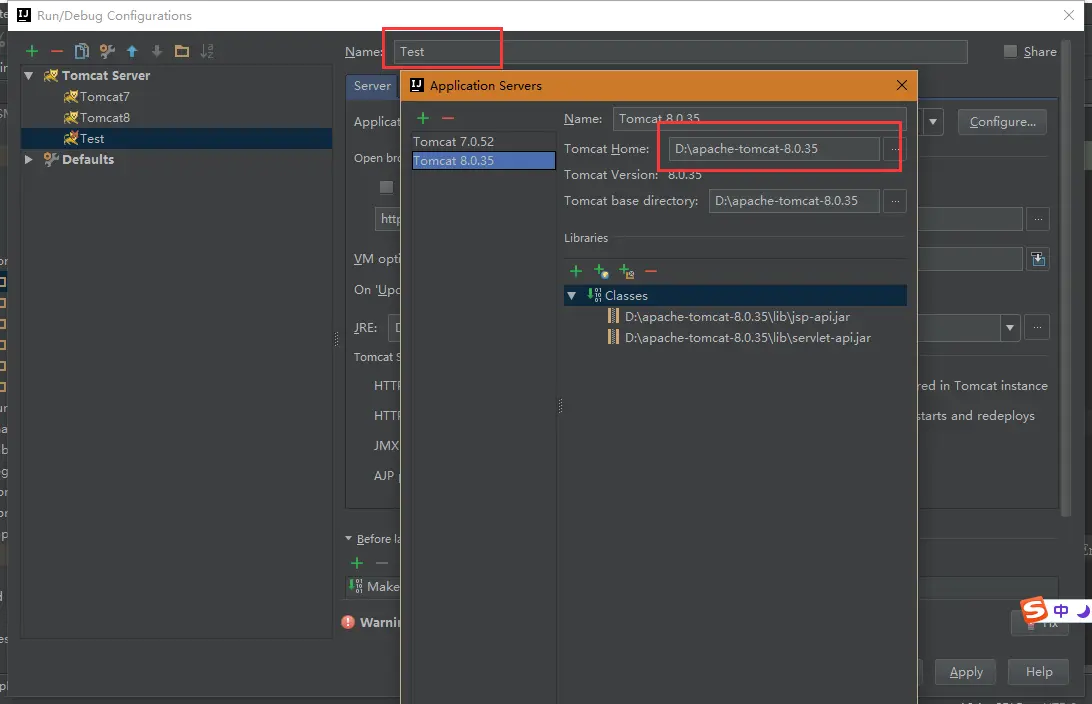Image resolution: width=1092 pixels, height=704 pixels.
Task: Copy the selected run configuration
Action: click(81, 51)
